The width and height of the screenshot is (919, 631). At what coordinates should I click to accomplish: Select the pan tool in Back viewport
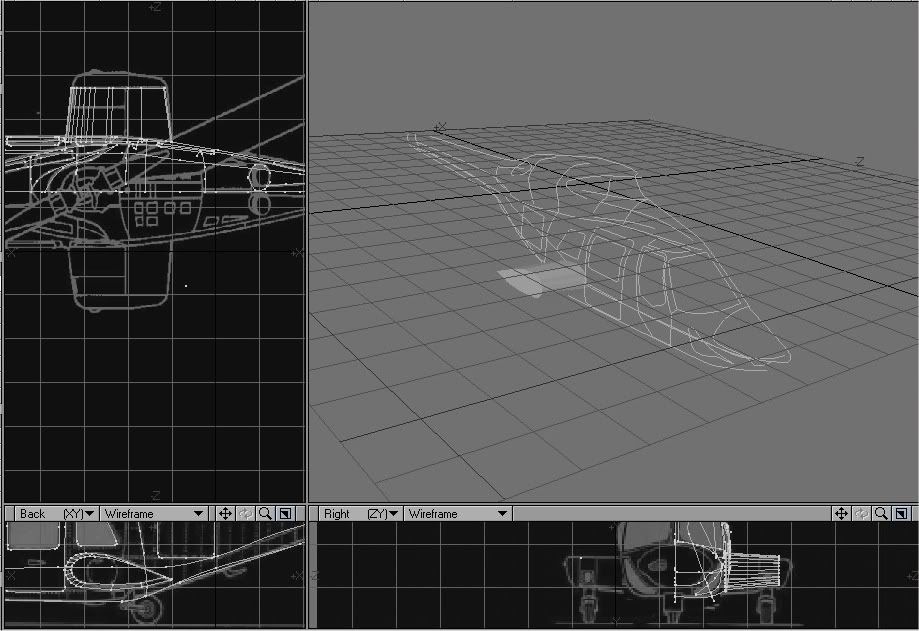pyautogui.click(x=225, y=513)
